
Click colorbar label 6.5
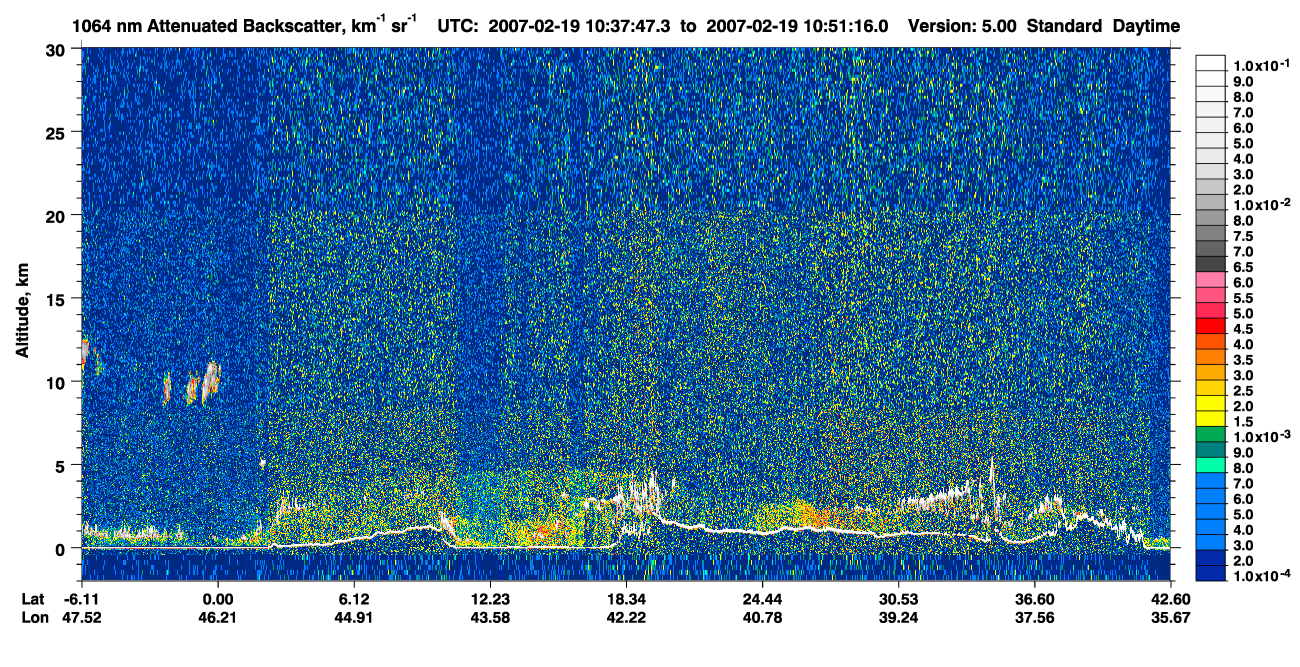click(x=1245, y=267)
